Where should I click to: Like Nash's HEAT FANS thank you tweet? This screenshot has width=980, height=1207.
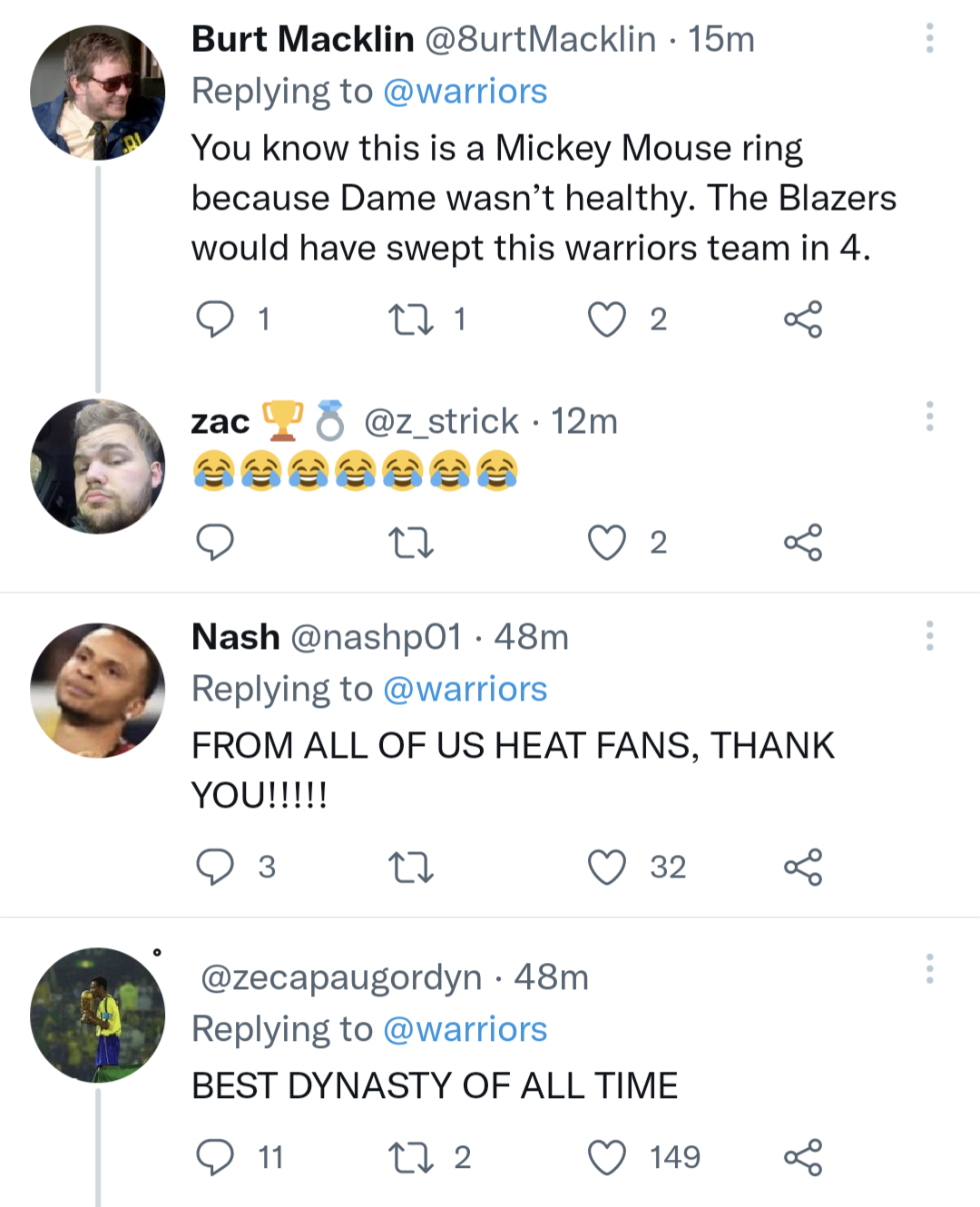click(x=606, y=868)
